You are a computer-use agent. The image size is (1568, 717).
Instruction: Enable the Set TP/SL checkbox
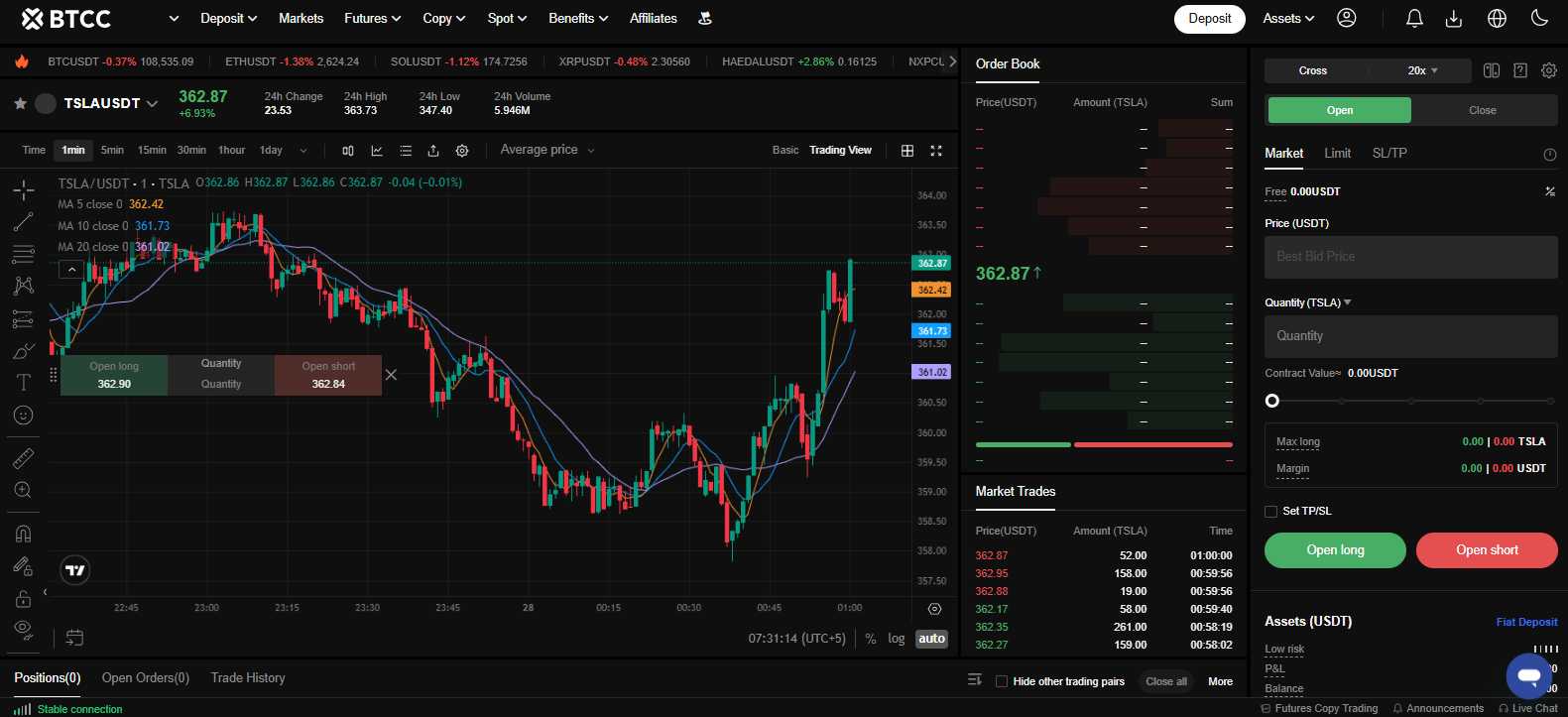coord(1271,512)
